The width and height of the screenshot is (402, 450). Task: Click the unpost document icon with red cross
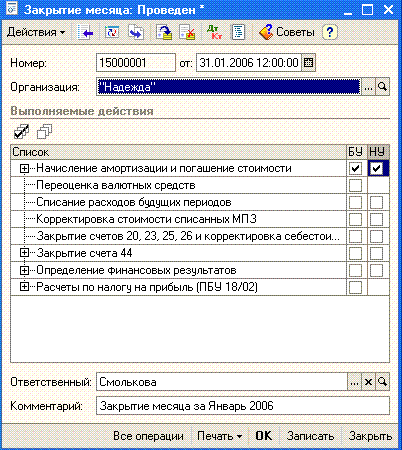pyautogui.click(x=187, y=32)
